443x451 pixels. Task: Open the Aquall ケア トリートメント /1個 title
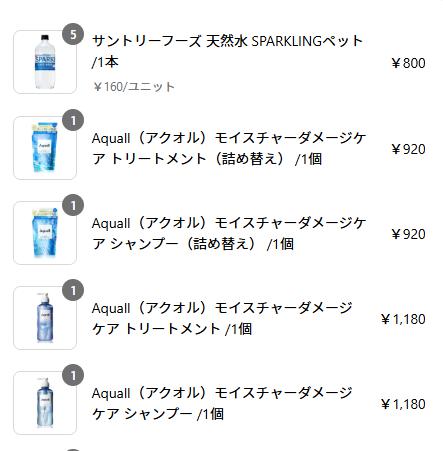[222, 318]
